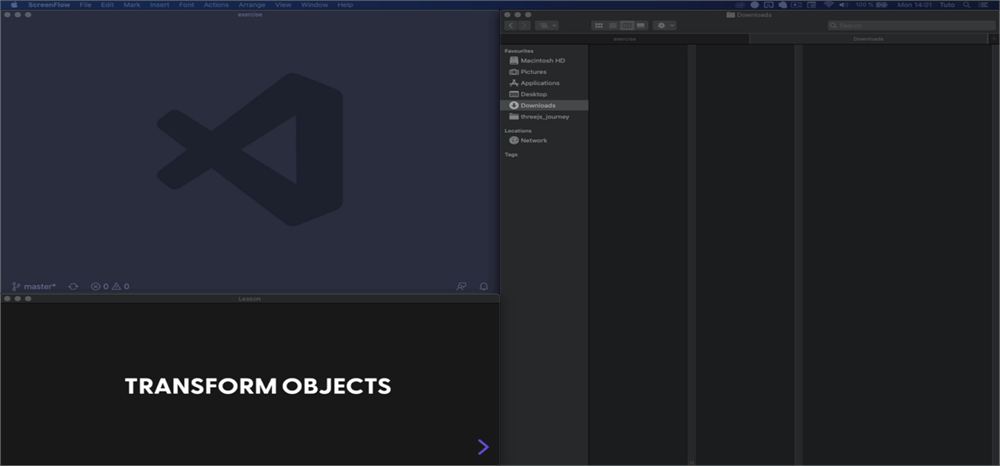Select Downloads in Finder sidebar
The image size is (1000, 466).
(544, 105)
